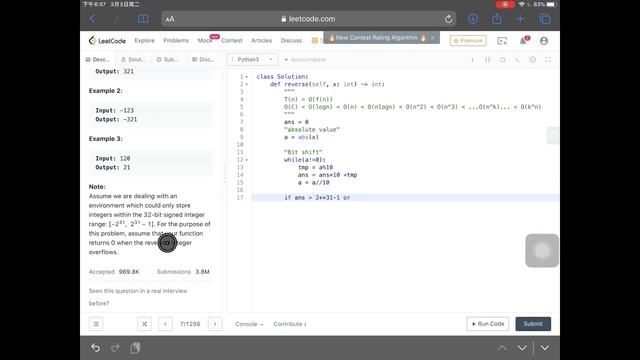Open the Articles section
640x360 pixels.
[261, 40]
